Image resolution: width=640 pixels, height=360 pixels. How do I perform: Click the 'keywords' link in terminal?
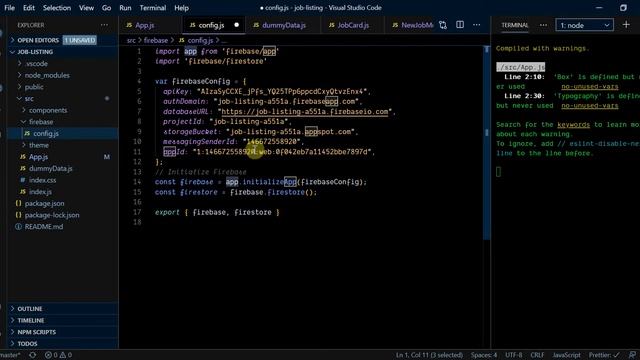(x=573, y=124)
